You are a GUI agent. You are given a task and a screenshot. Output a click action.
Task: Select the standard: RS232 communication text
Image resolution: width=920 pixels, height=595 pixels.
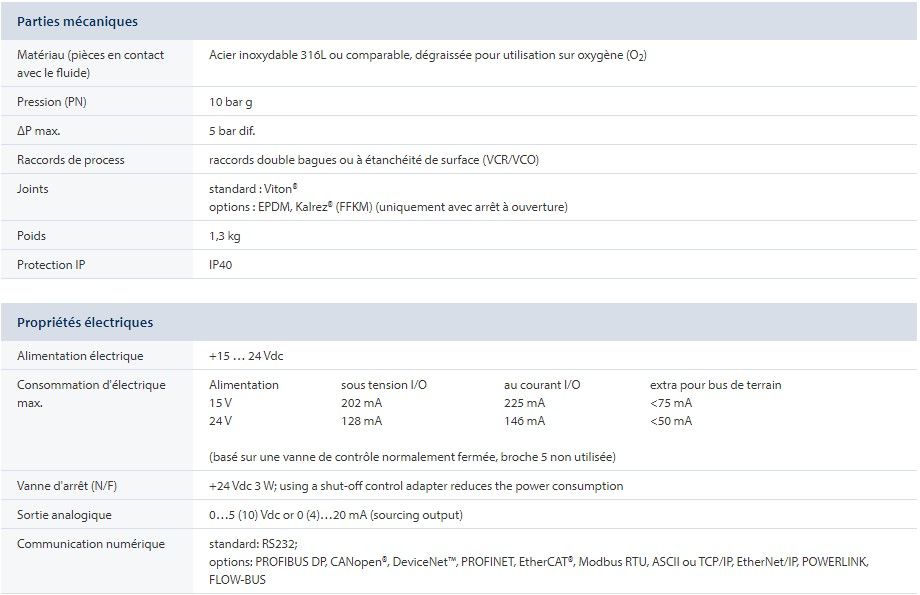(x=253, y=544)
